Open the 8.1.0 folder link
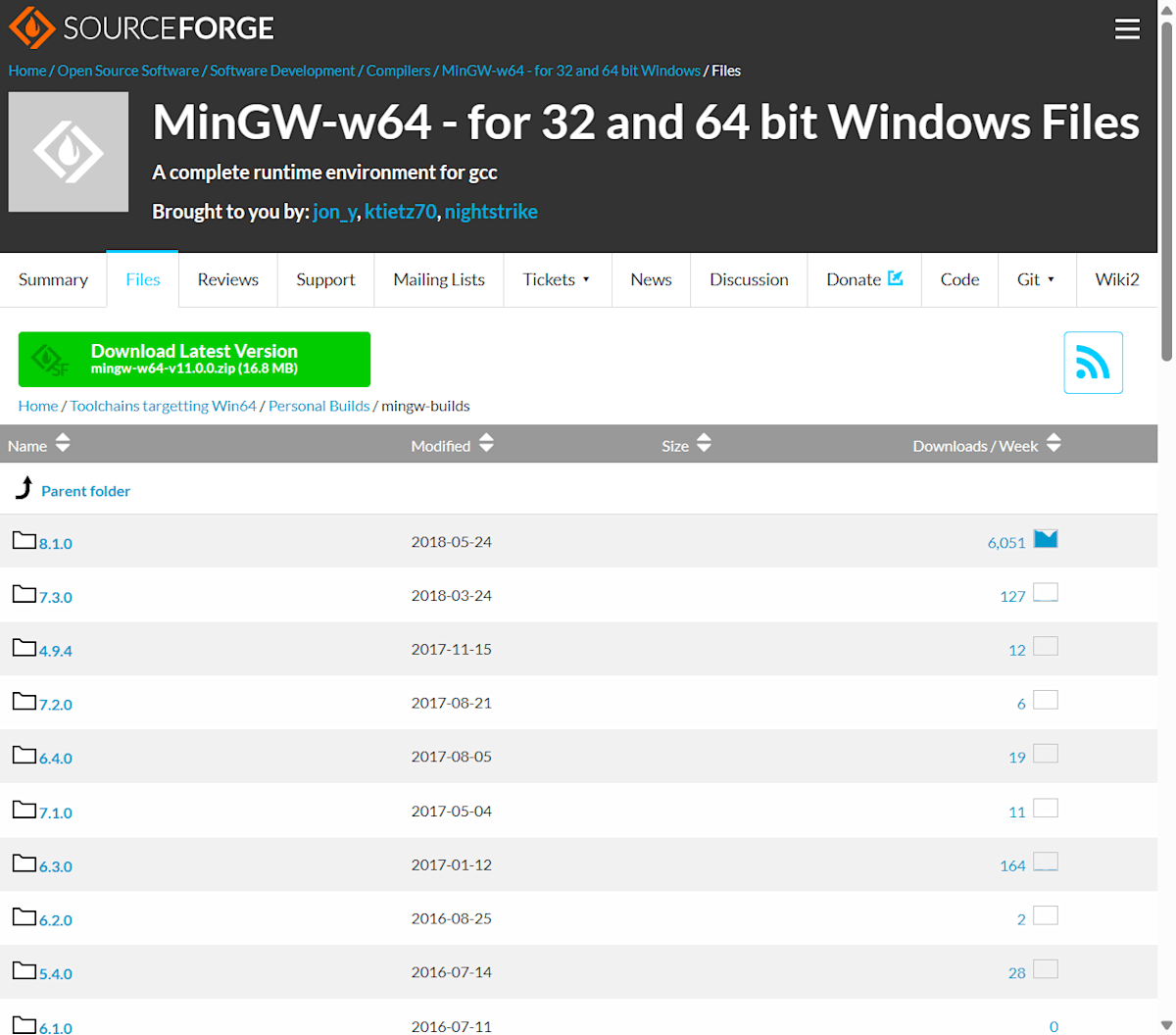Screen dimensions: 1176x1035 point(56,543)
